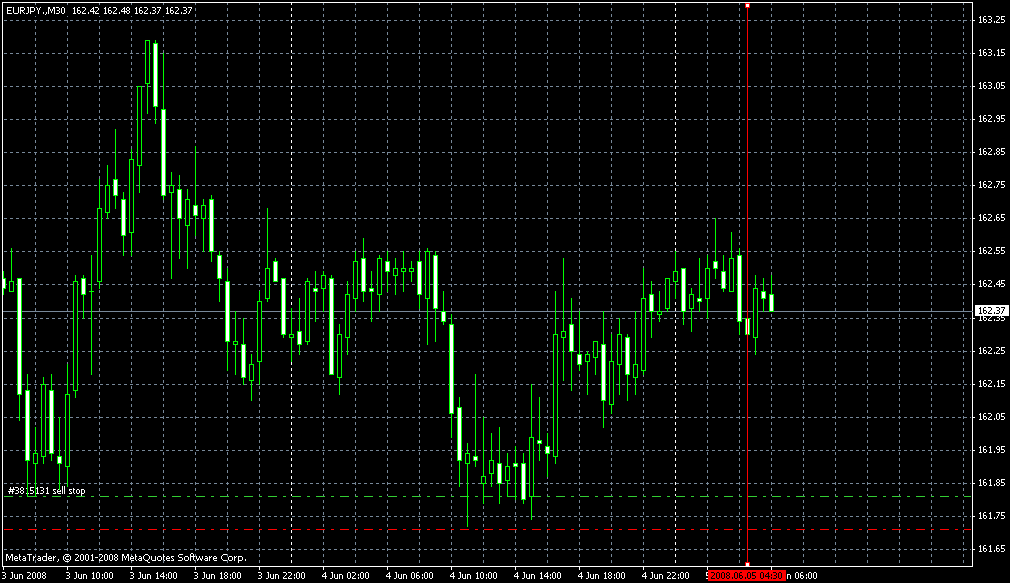Click the 161.75 price scale label

(x=991, y=515)
